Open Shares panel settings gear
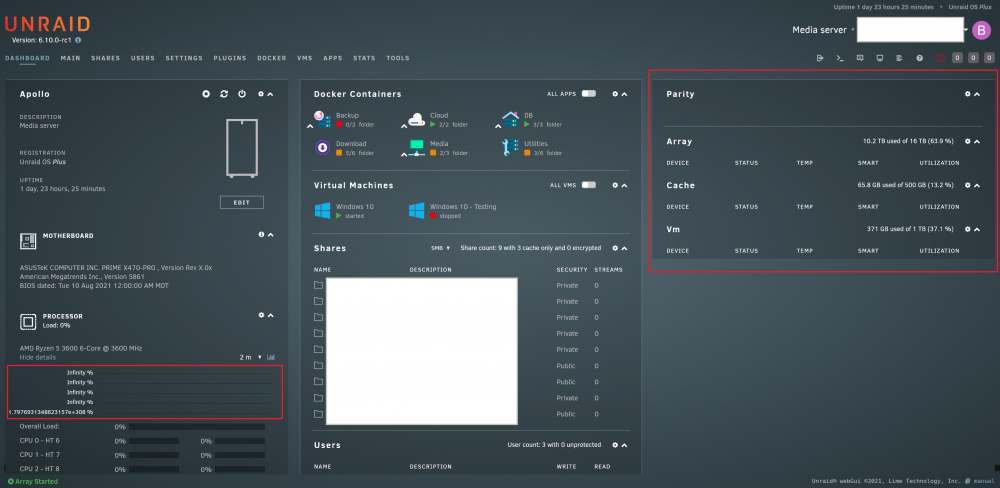Viewport: 1000px width, 488px height. point(615,248)
